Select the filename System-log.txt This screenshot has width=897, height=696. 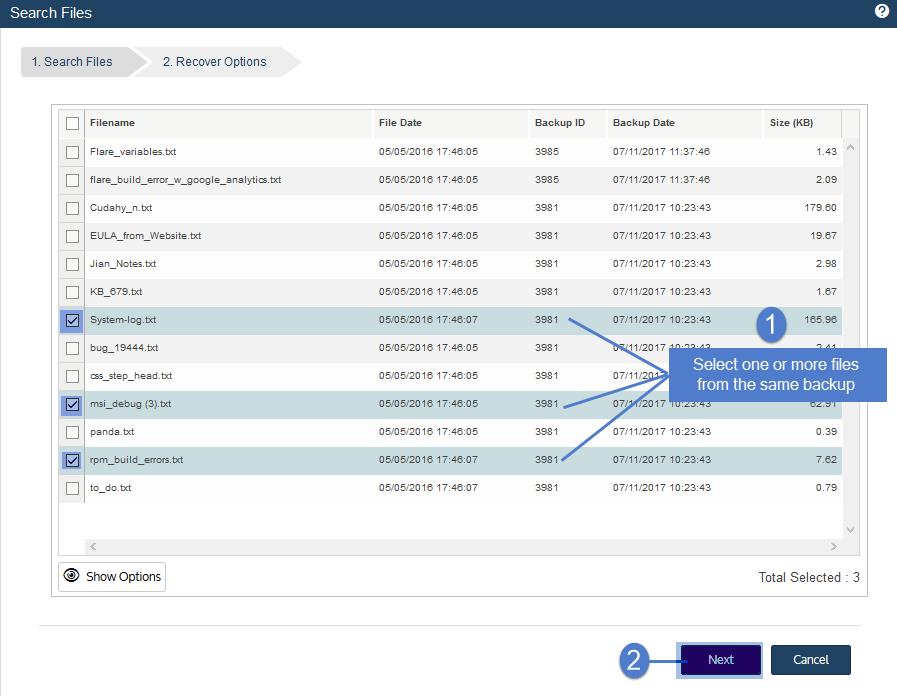123,320
